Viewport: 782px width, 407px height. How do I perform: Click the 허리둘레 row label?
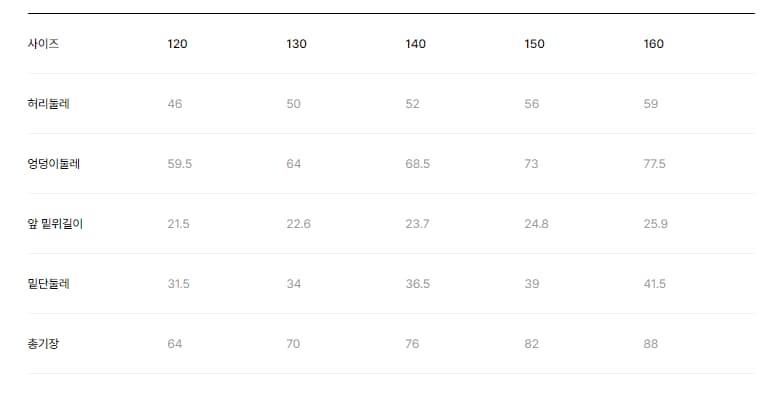48,104
